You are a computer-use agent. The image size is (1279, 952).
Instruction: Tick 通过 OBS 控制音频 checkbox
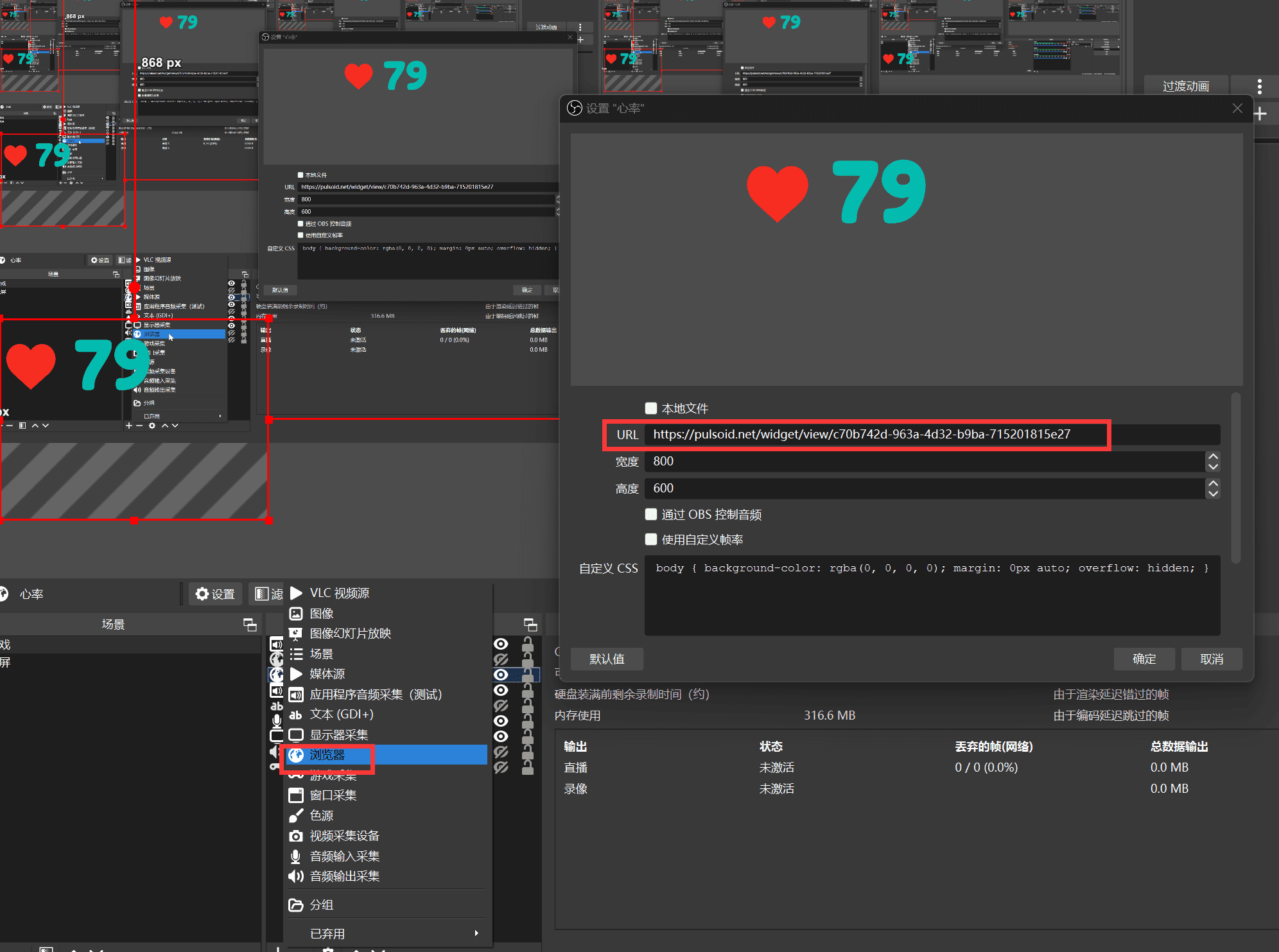click(651, 514)
